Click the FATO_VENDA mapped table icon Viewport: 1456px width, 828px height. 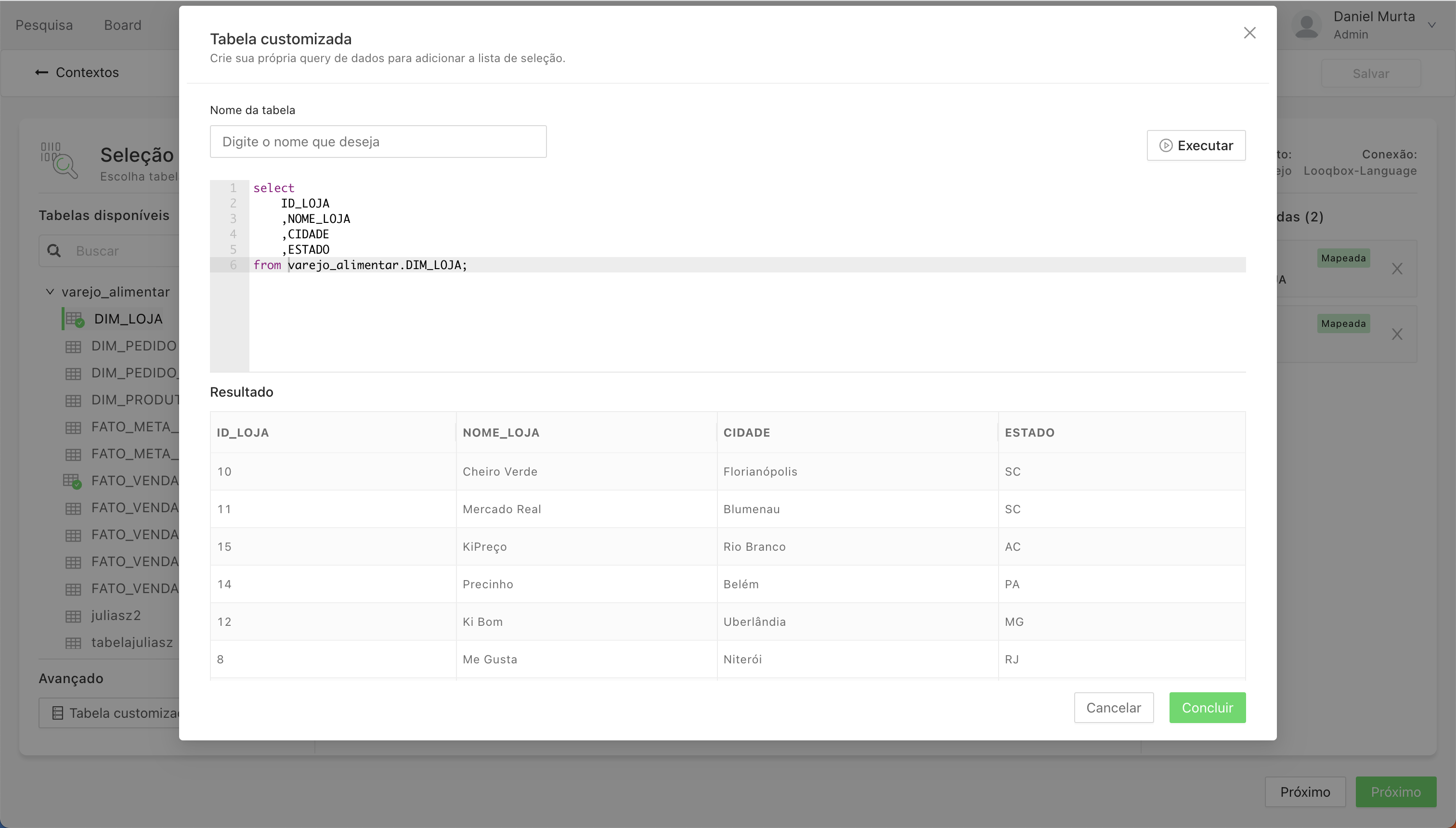pyautogui.click(x=72, y=481)
